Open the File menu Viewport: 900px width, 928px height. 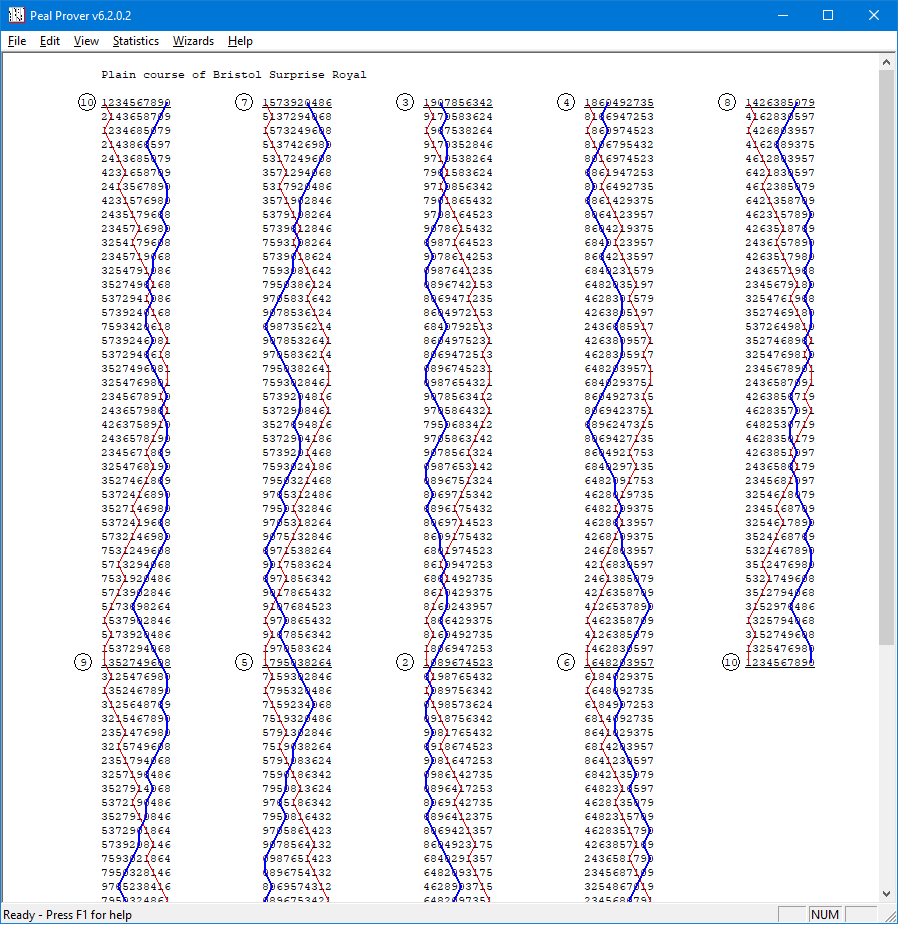17,41
